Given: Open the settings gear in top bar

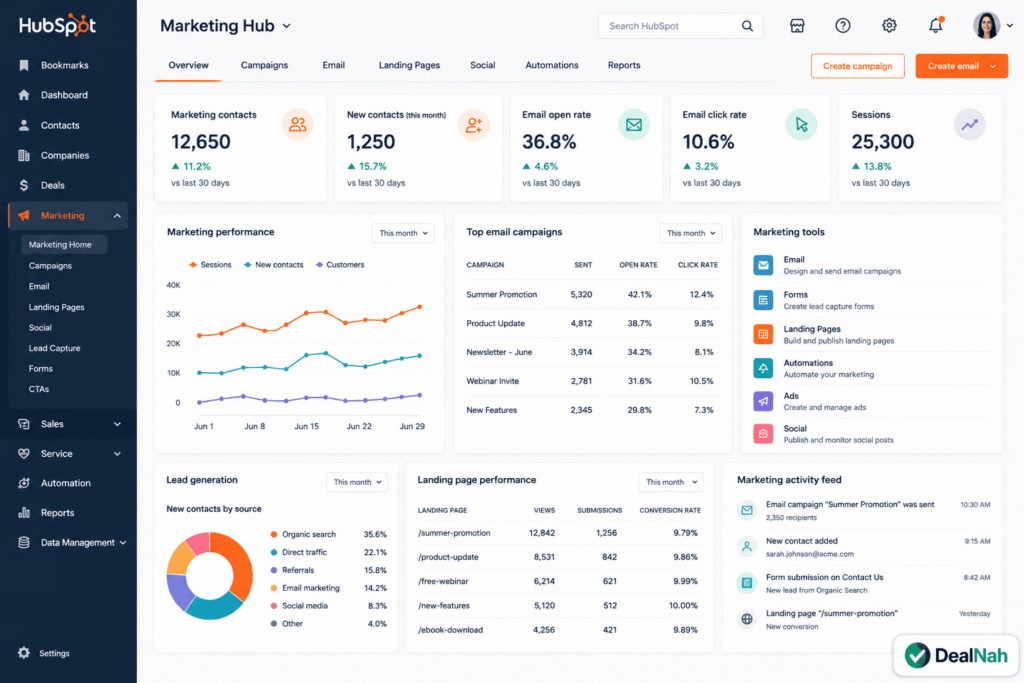Looking at the screenshot, I should pyautogui.click(x=889, y=26).
